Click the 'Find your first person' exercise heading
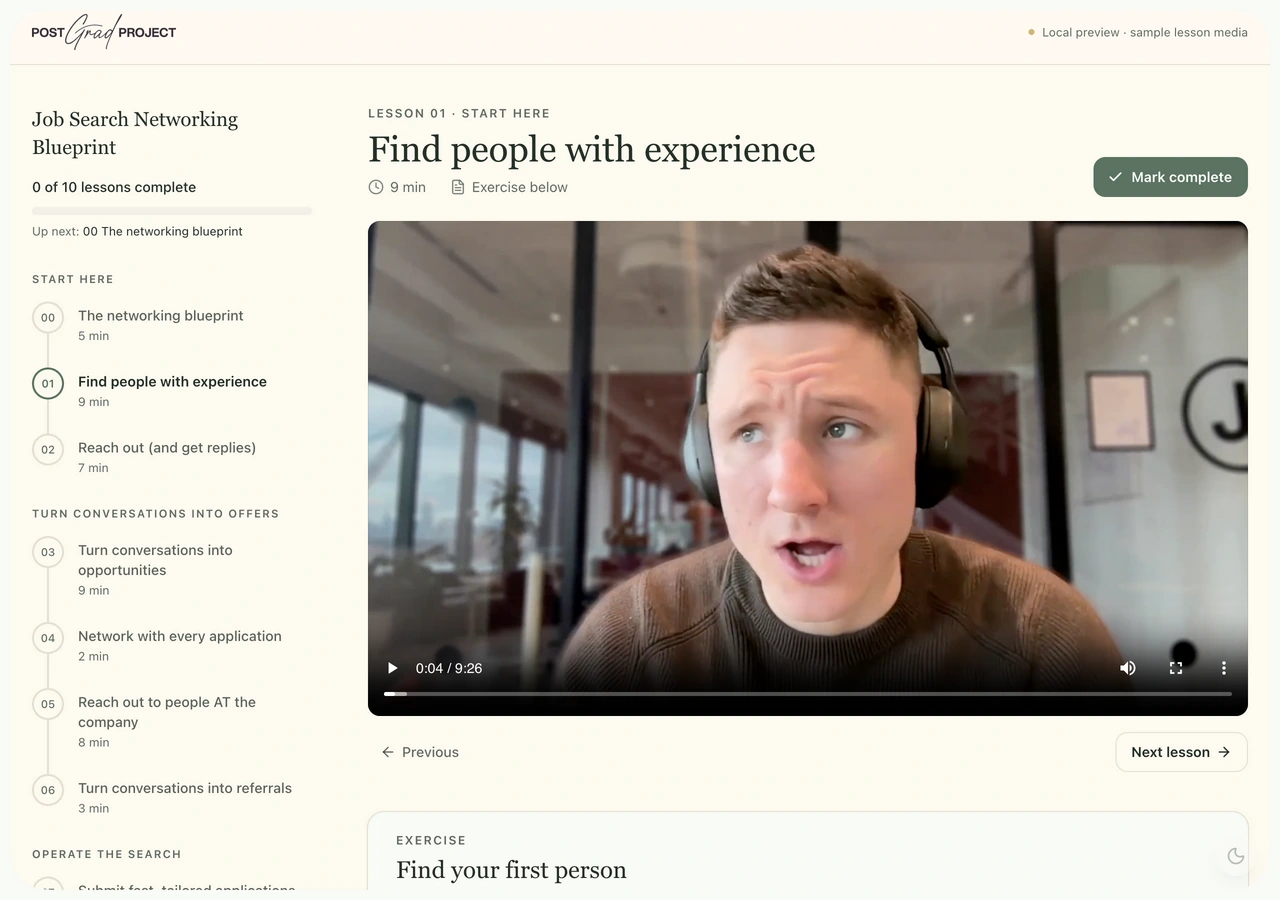 [511, 870]
